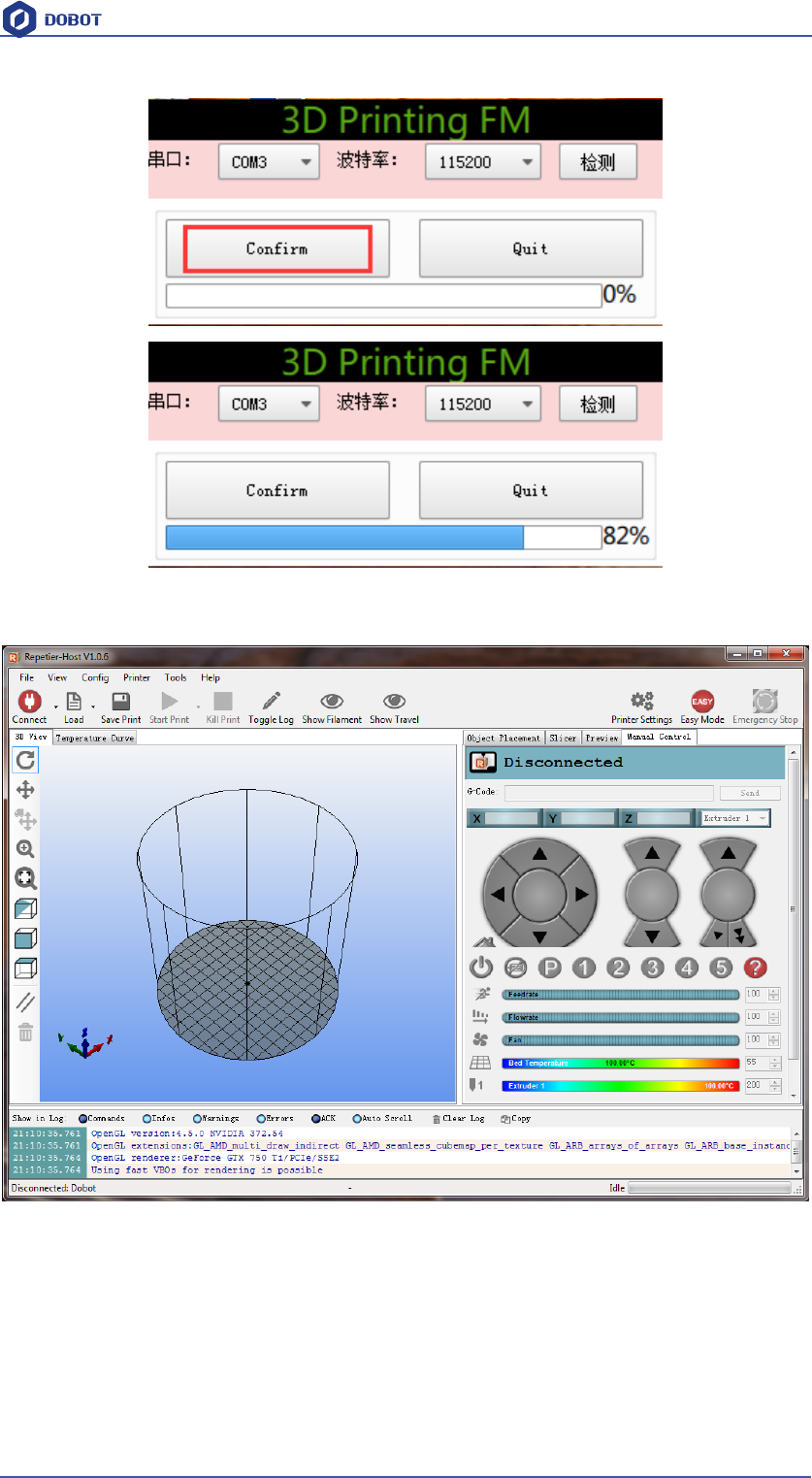Click the park position P button
812x1478 pixels.
550,968
